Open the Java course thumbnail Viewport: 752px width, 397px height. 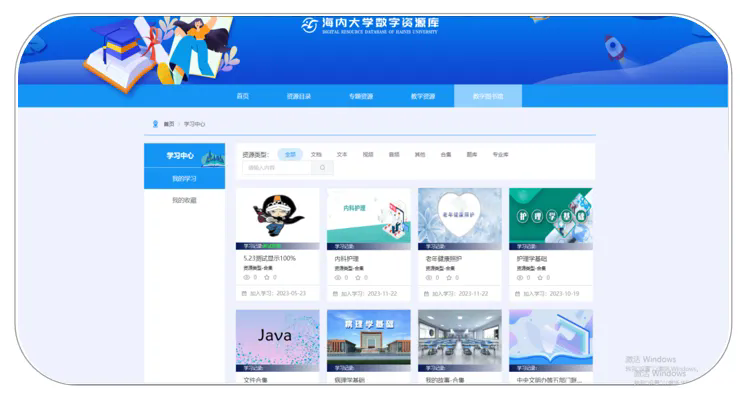(277, 340)
